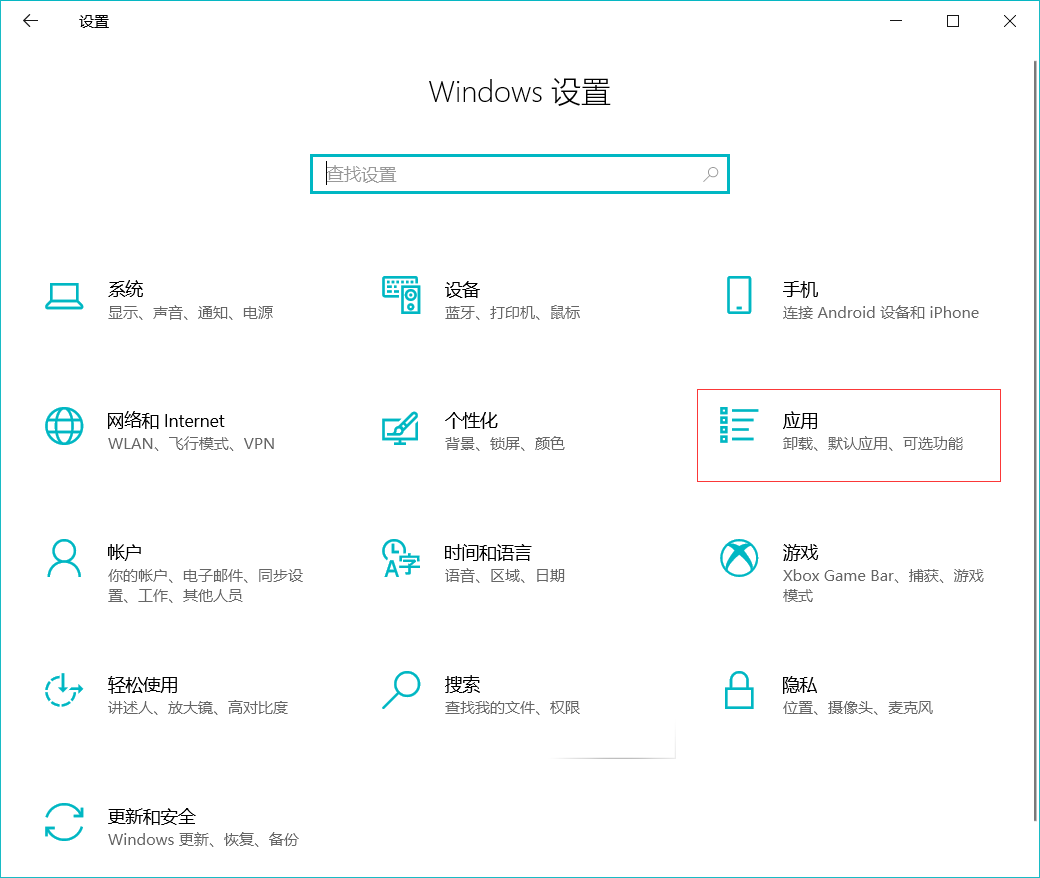Screen dimensions: 1040x878
Task: Open the 应用 list icon
Action: (739, 425)
